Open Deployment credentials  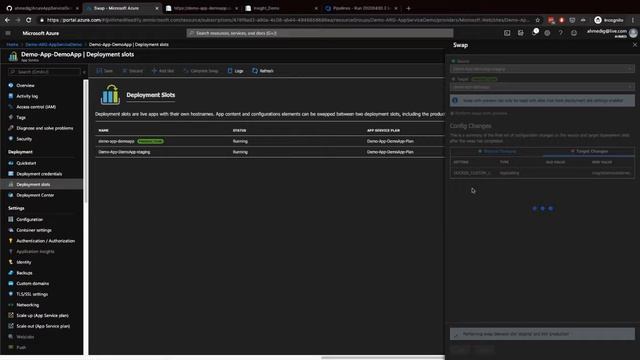pyautogui.click(x=39, y=174)
